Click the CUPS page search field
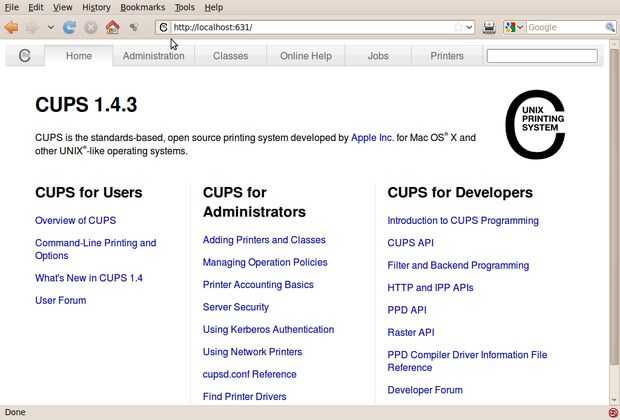The width and height of the screenshot is (620, 420). coord(542,56)
